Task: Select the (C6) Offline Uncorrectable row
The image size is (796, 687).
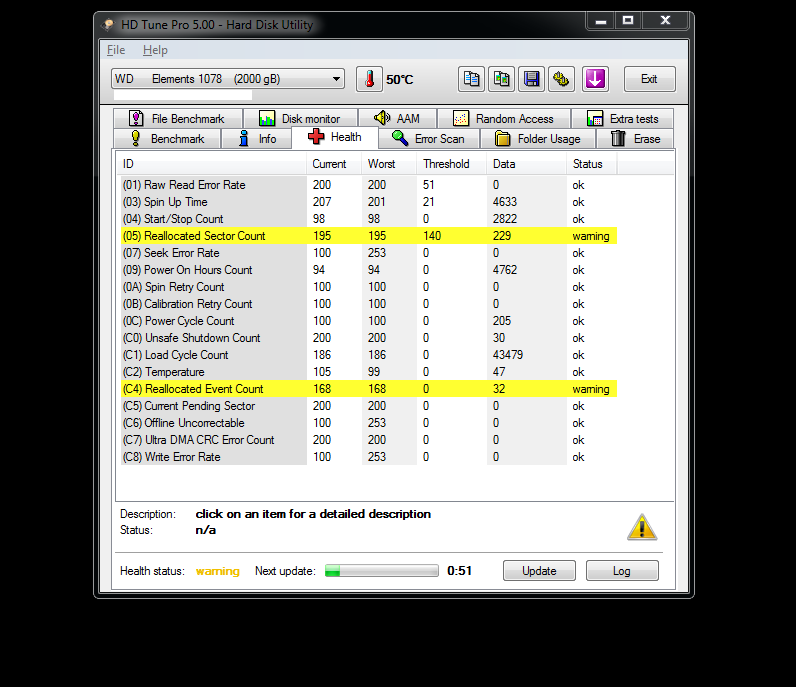Action: (x=369, y=423)
